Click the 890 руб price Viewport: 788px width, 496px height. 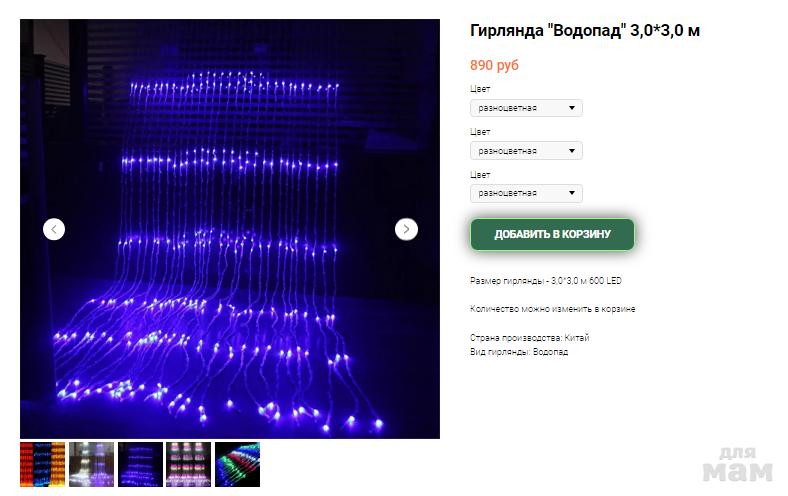pos(494,65)
